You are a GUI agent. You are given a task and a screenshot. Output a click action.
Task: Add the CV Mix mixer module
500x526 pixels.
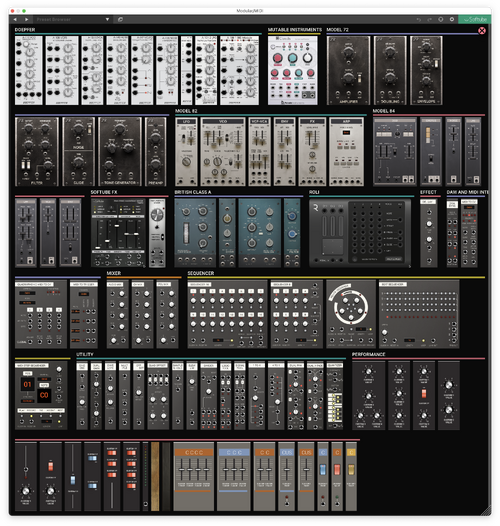pos(142,314)
